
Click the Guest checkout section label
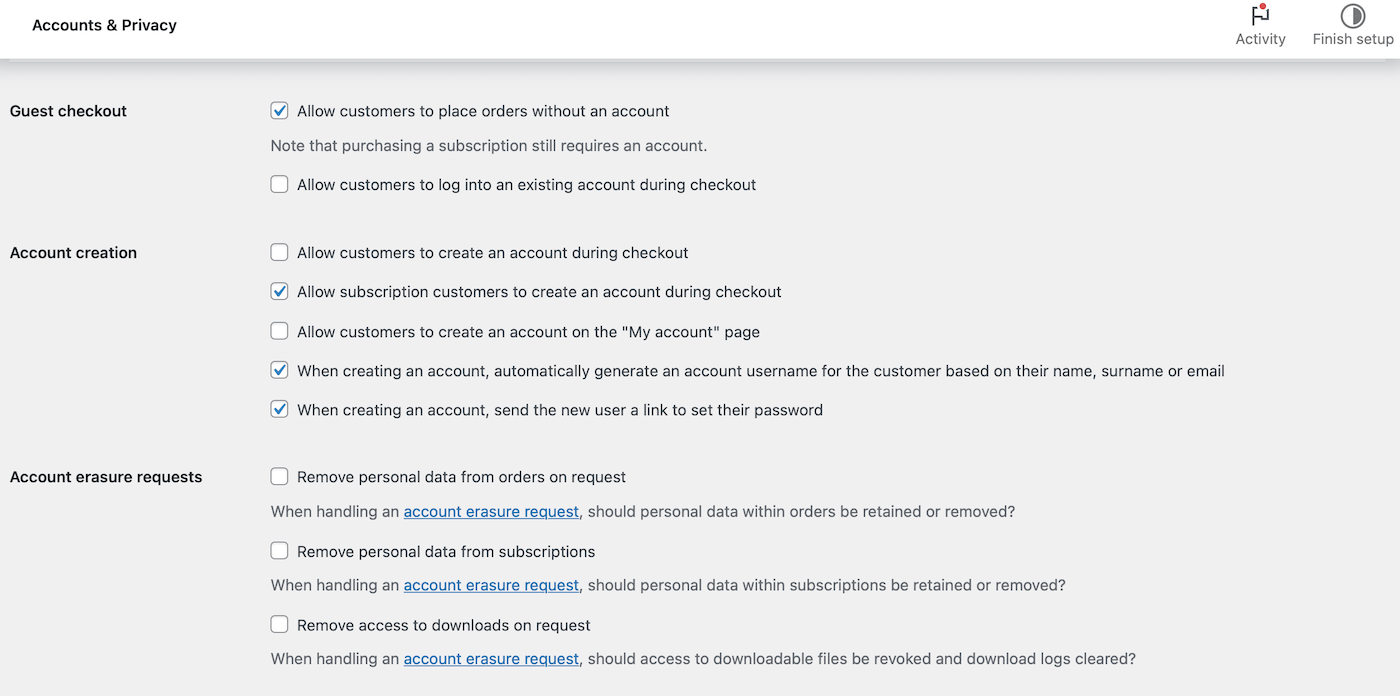click(x=68, y=111)
